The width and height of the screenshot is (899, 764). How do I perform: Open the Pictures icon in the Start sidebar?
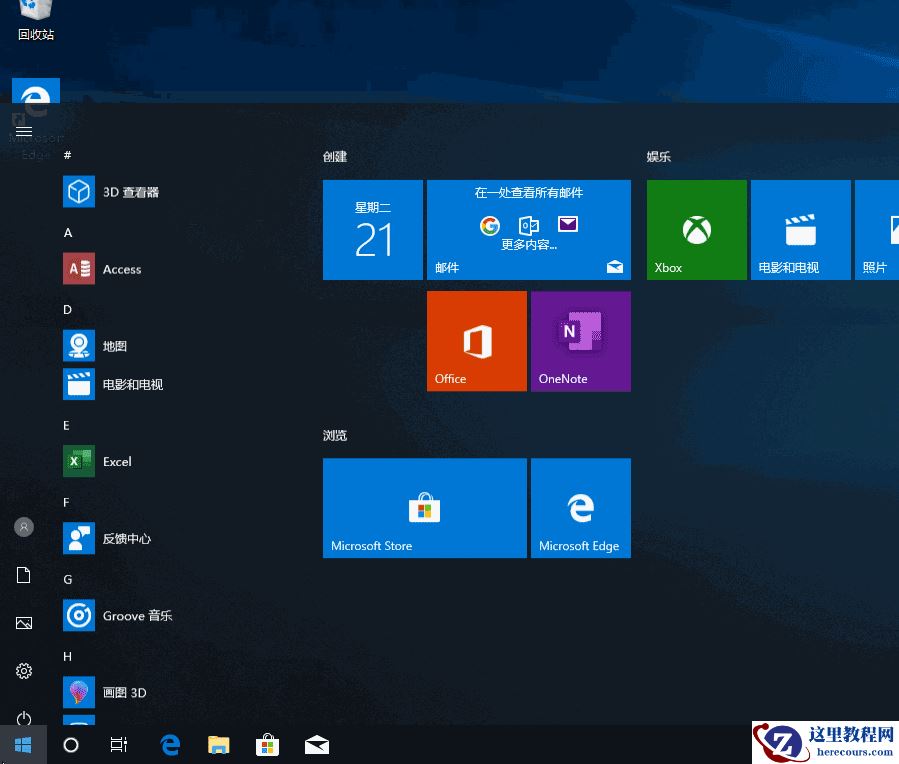pos(23,623)
